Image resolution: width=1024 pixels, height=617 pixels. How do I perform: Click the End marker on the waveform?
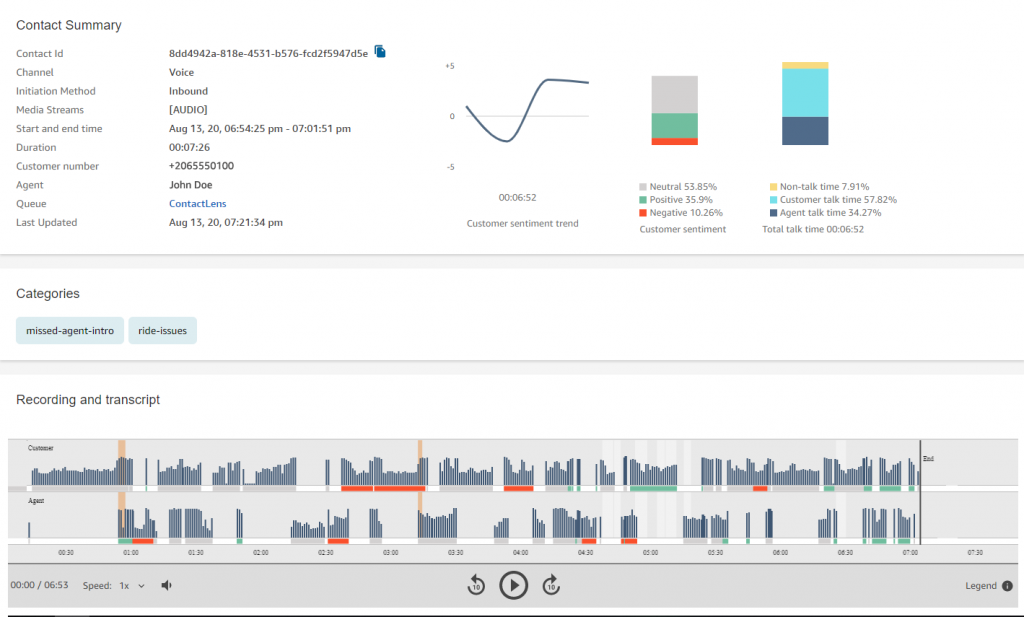[927, 458]
